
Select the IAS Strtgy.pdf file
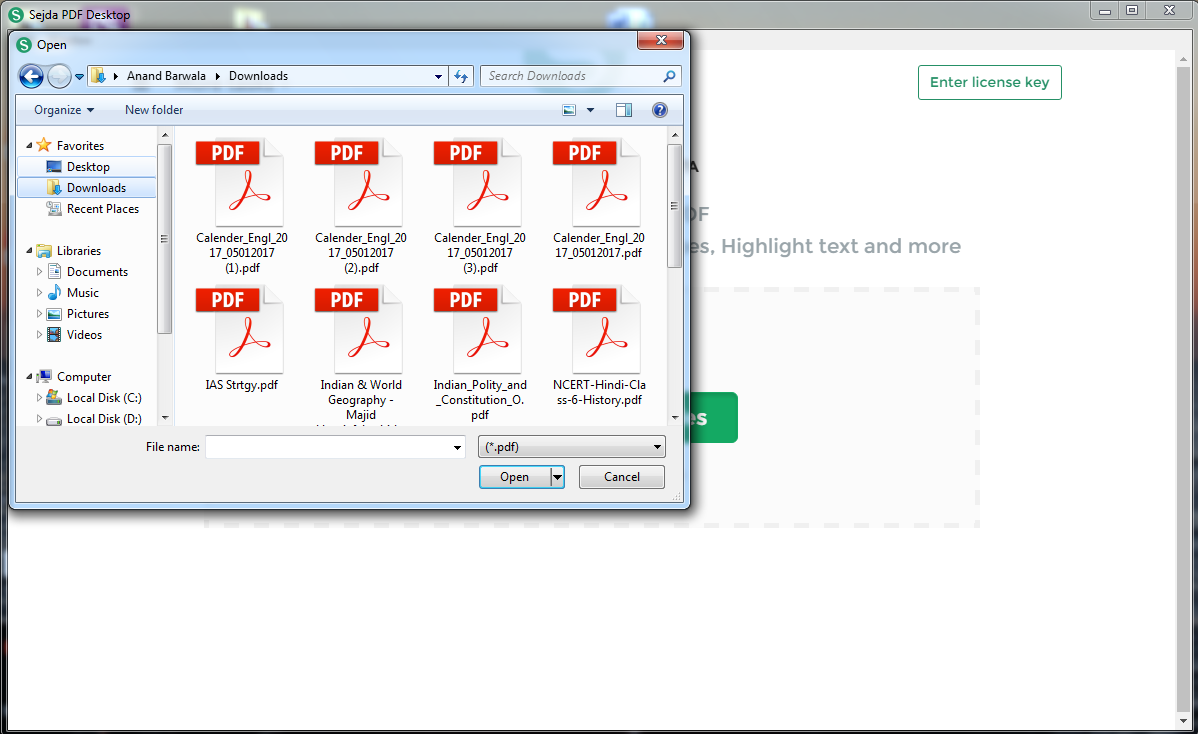(241, 339)
